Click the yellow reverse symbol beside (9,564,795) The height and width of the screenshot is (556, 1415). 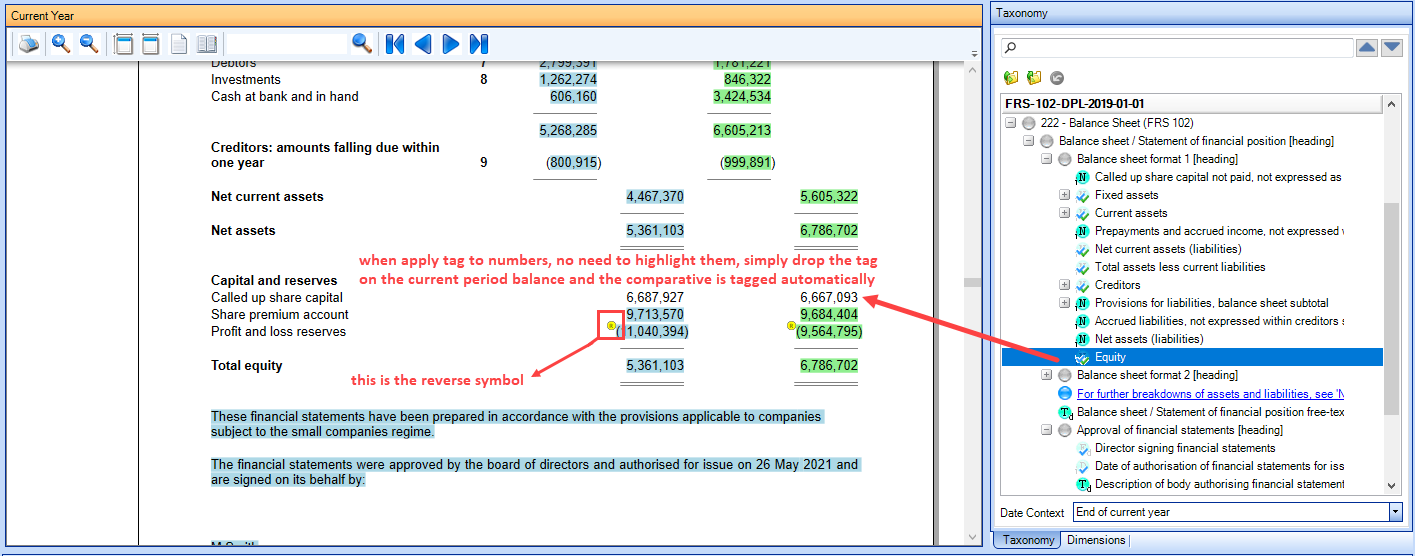791,325
